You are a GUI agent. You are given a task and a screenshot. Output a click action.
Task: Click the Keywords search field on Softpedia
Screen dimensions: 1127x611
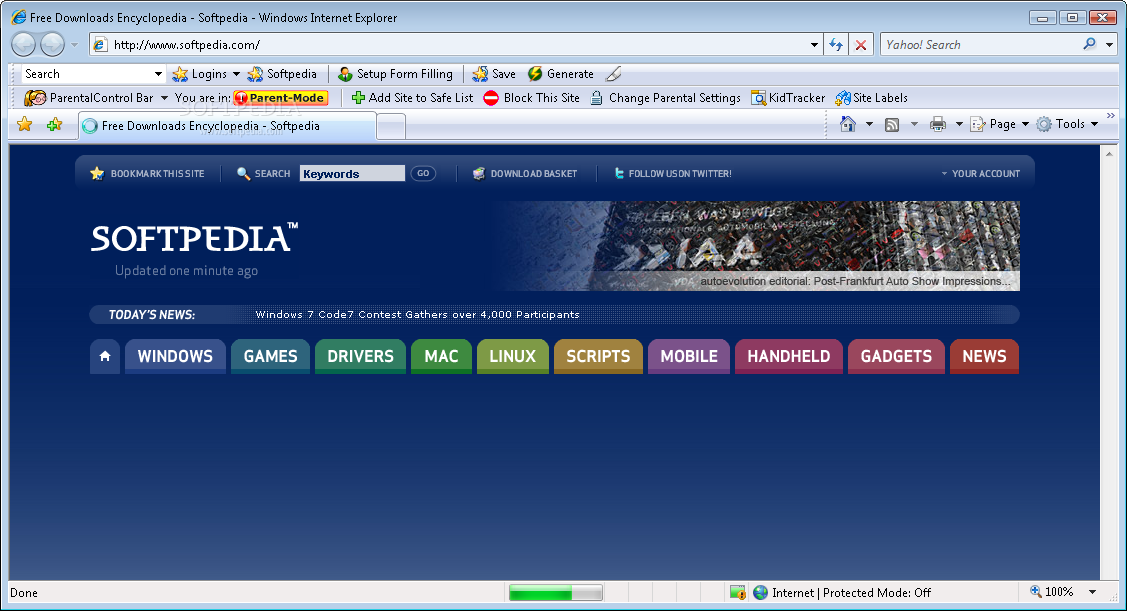(x=352, y=173)
